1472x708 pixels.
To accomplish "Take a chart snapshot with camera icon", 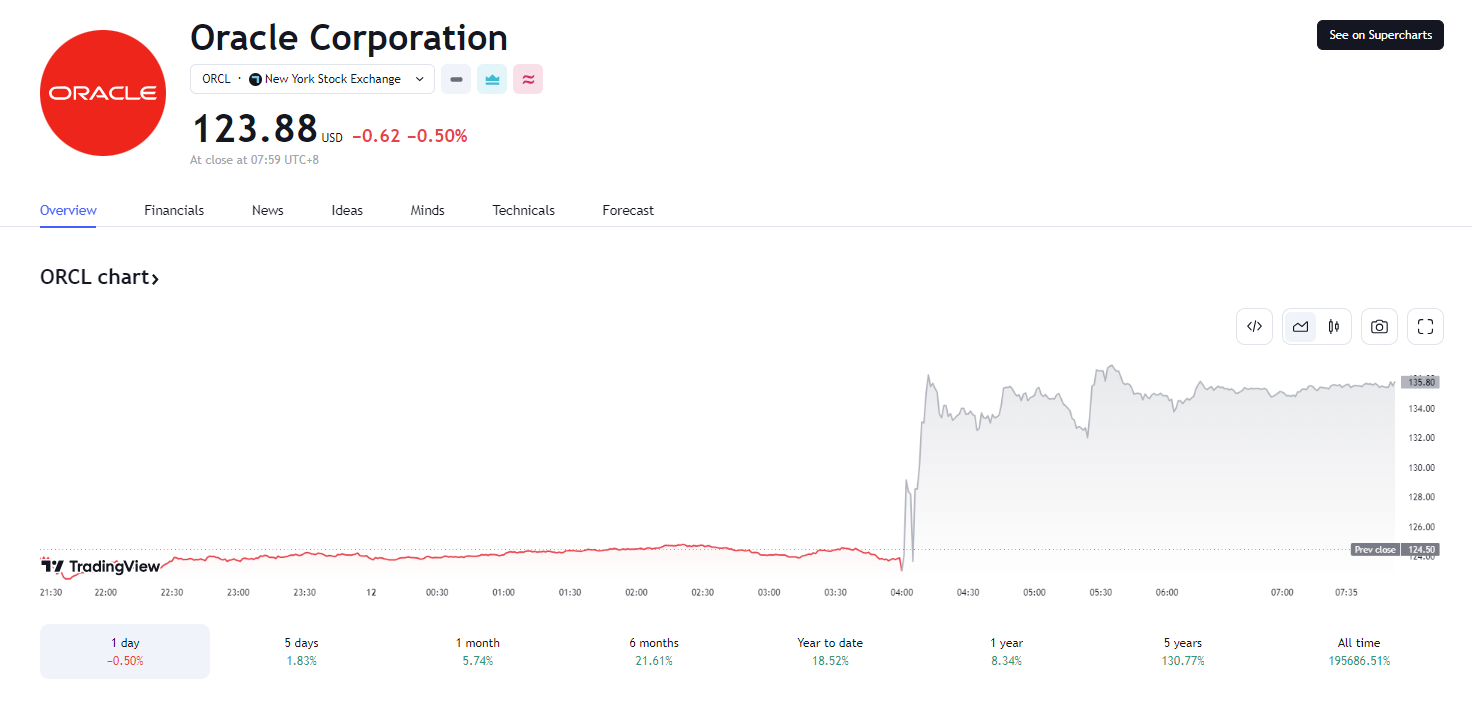I will pyautogui.click(x=1379, y=326).
